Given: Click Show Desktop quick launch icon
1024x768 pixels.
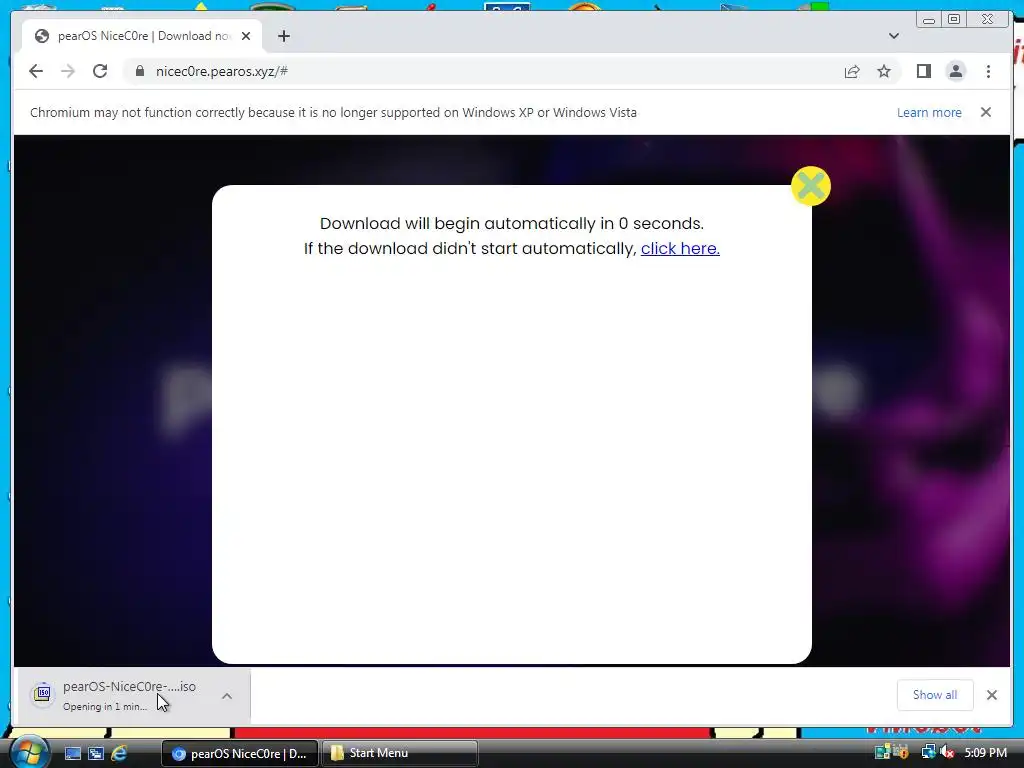Looking at the screenshot, I should (72, 753).
